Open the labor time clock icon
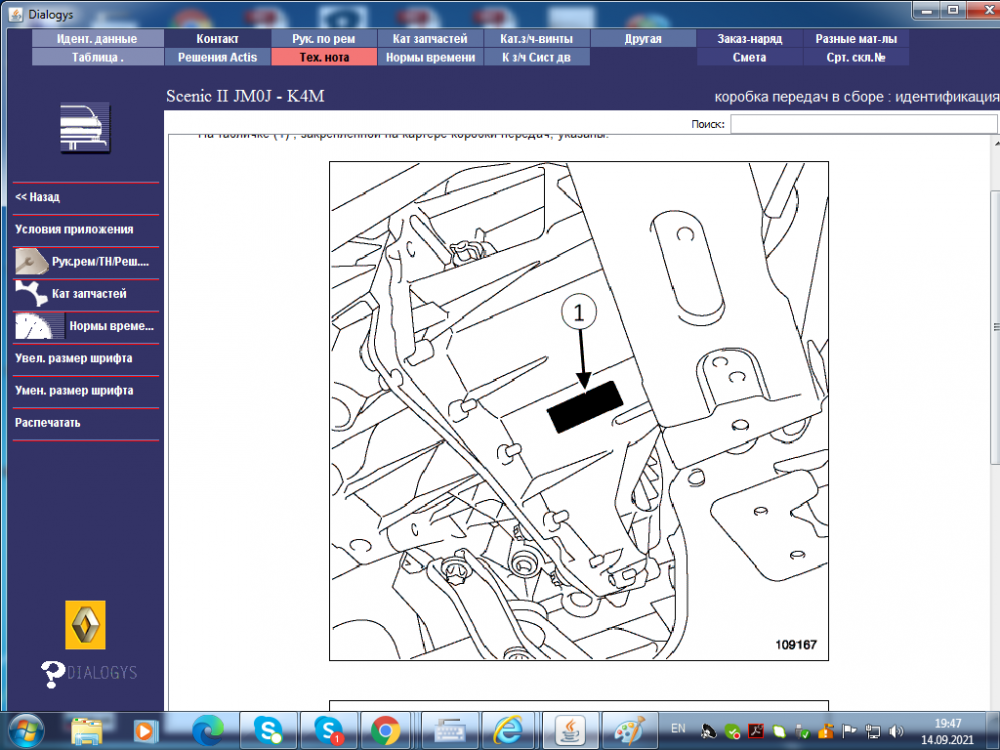 39,326
